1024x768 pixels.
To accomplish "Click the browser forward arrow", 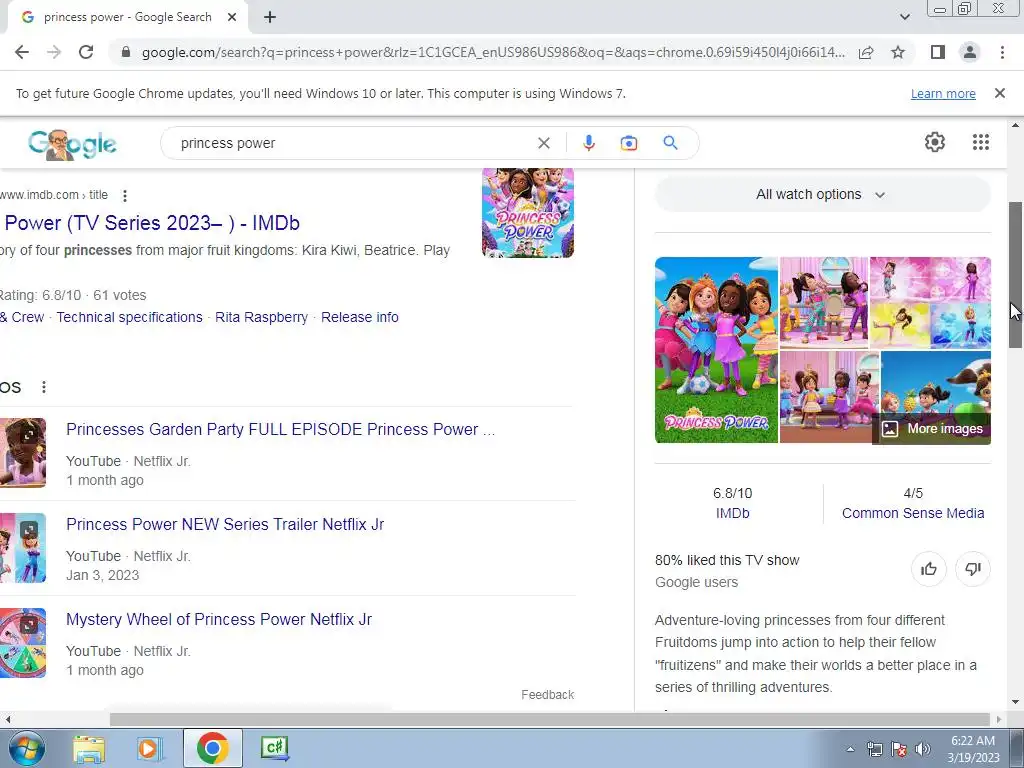I will pos(54,52).
